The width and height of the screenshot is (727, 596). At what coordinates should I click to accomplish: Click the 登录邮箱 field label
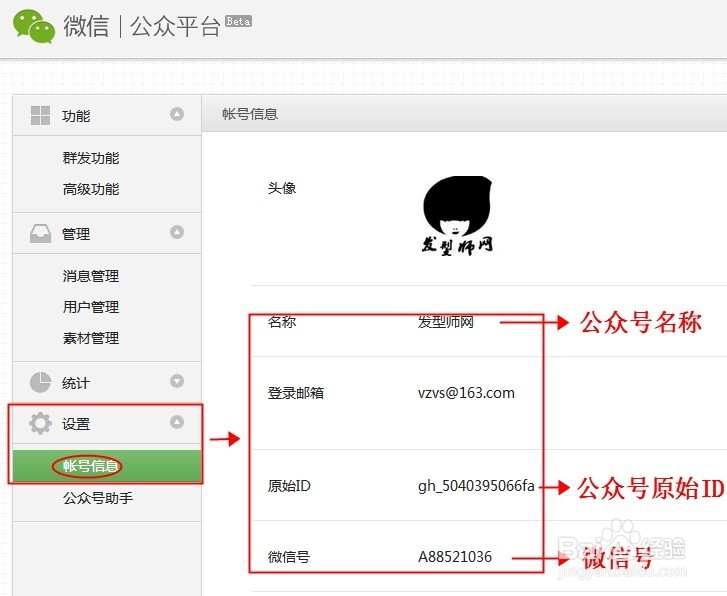click(296, 393)
